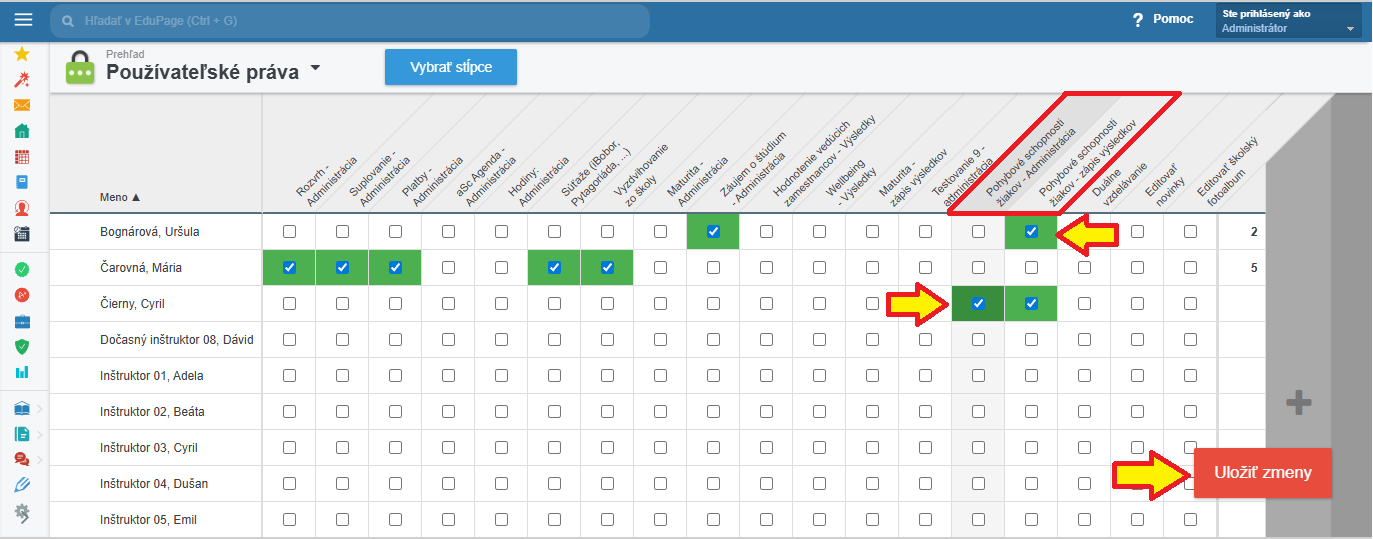1373x539 pixels.
Task: Click the green shield sidebar icon
Action: coord(22,347)
